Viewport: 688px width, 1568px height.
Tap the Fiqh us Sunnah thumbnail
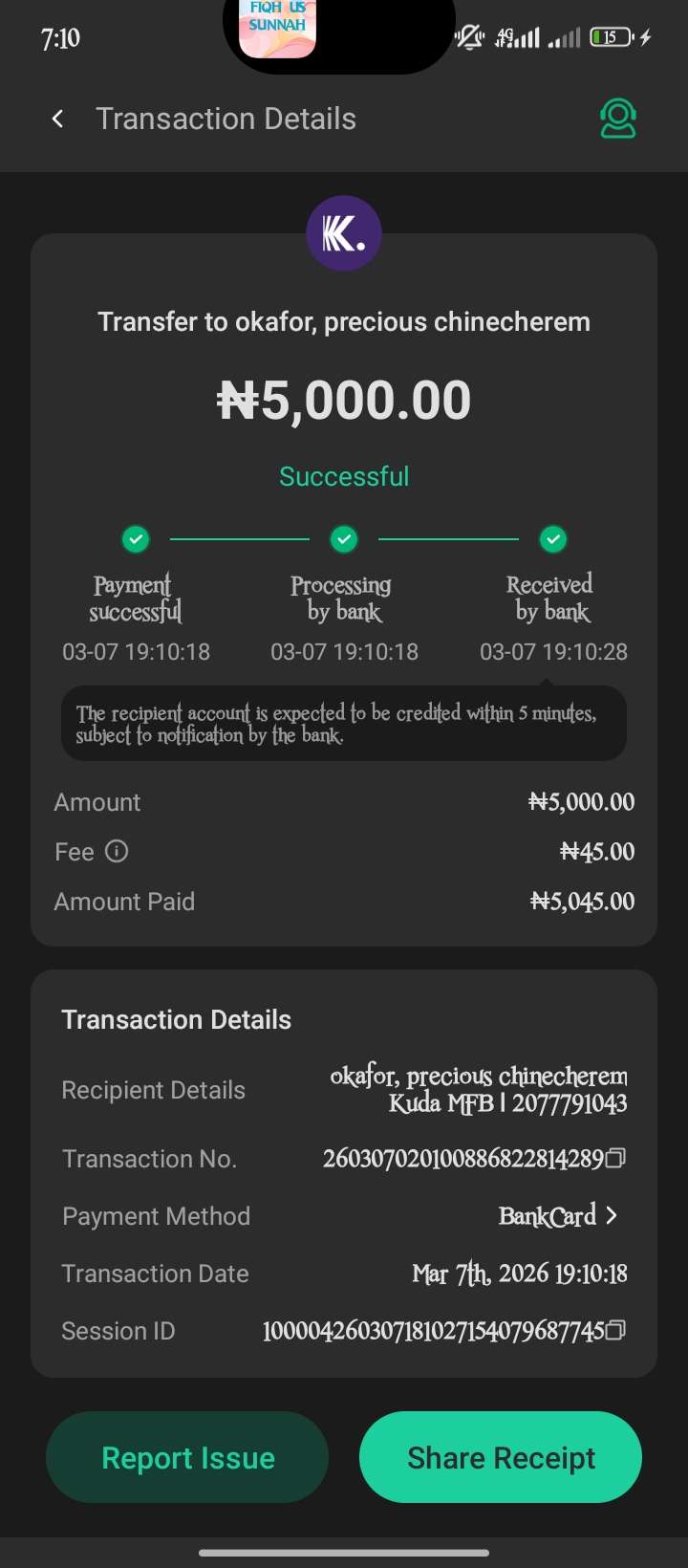coord(277,29)
